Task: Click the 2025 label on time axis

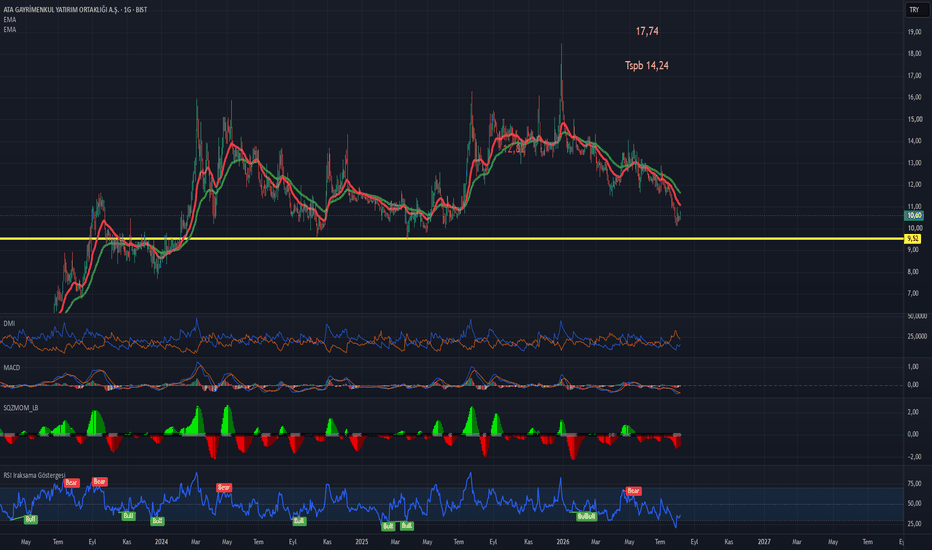Action: 361,542
